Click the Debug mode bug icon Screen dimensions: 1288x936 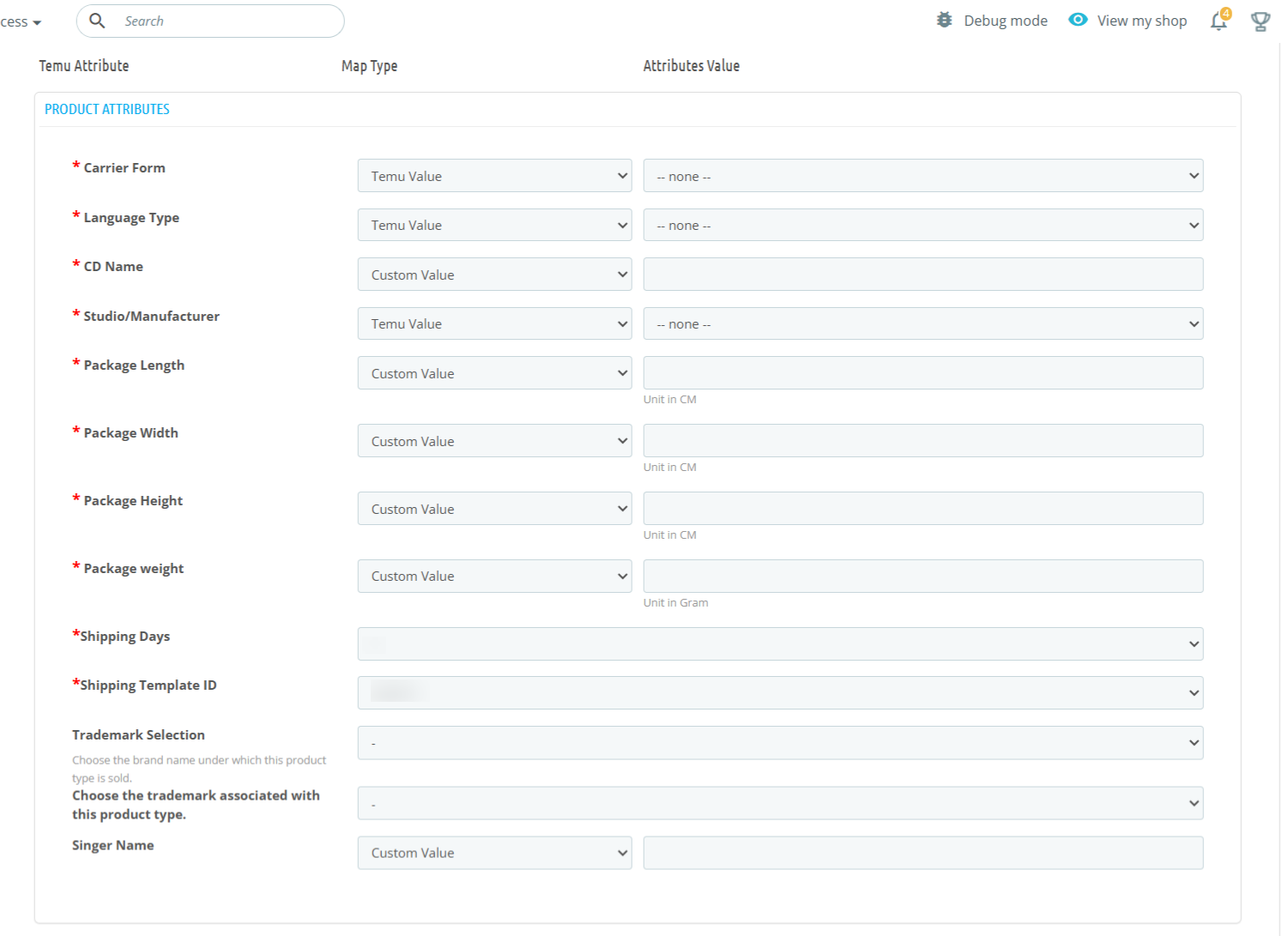[944, 20]
